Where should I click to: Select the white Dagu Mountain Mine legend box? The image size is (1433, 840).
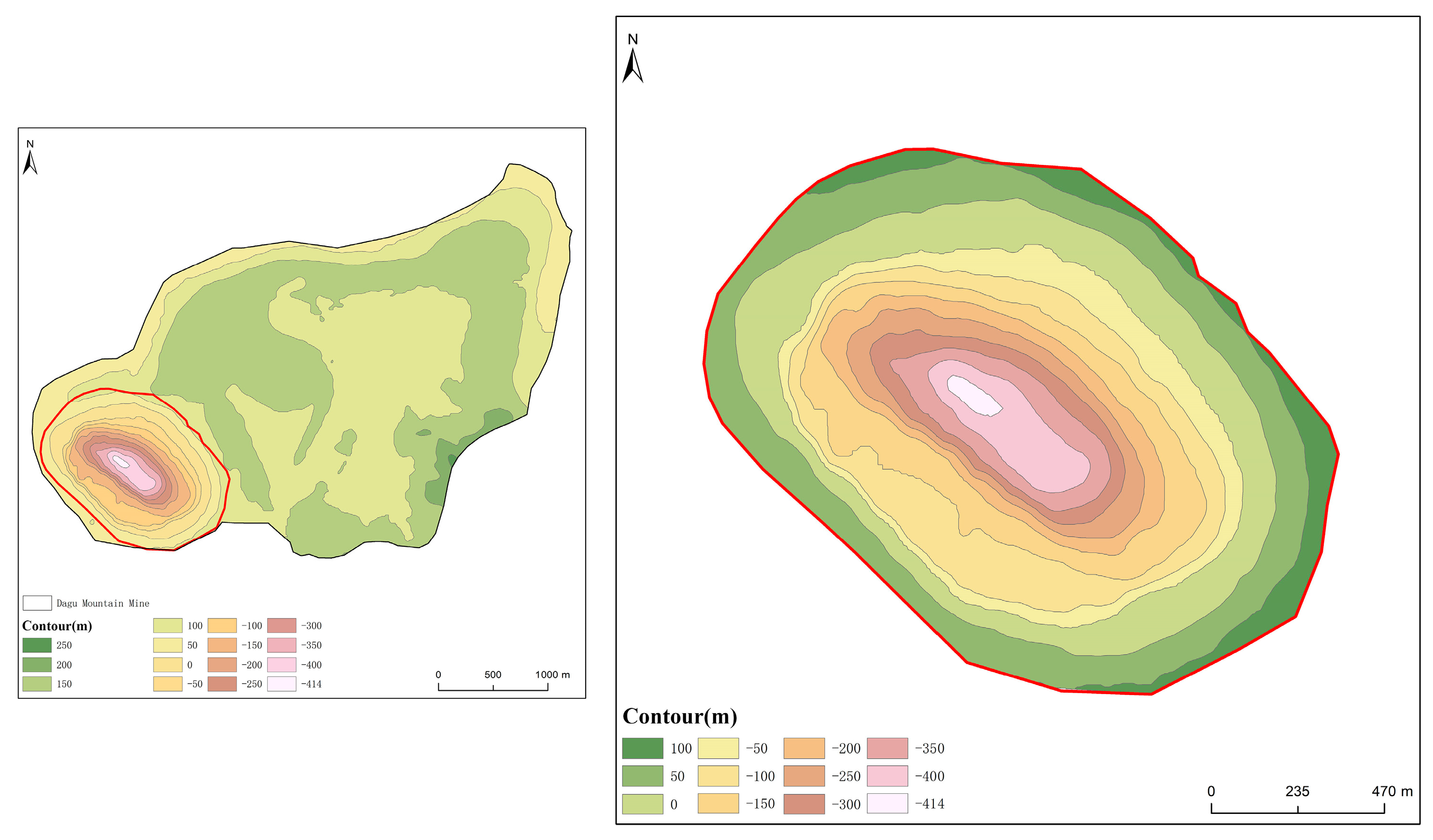tap(37, 603)
